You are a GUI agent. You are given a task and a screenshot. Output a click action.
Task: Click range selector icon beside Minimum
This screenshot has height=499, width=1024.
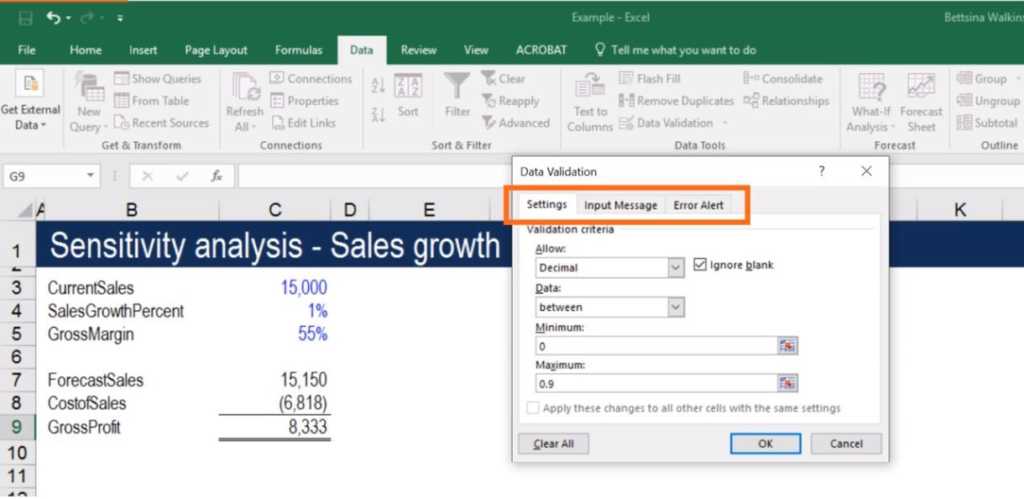tap(788, 346)
